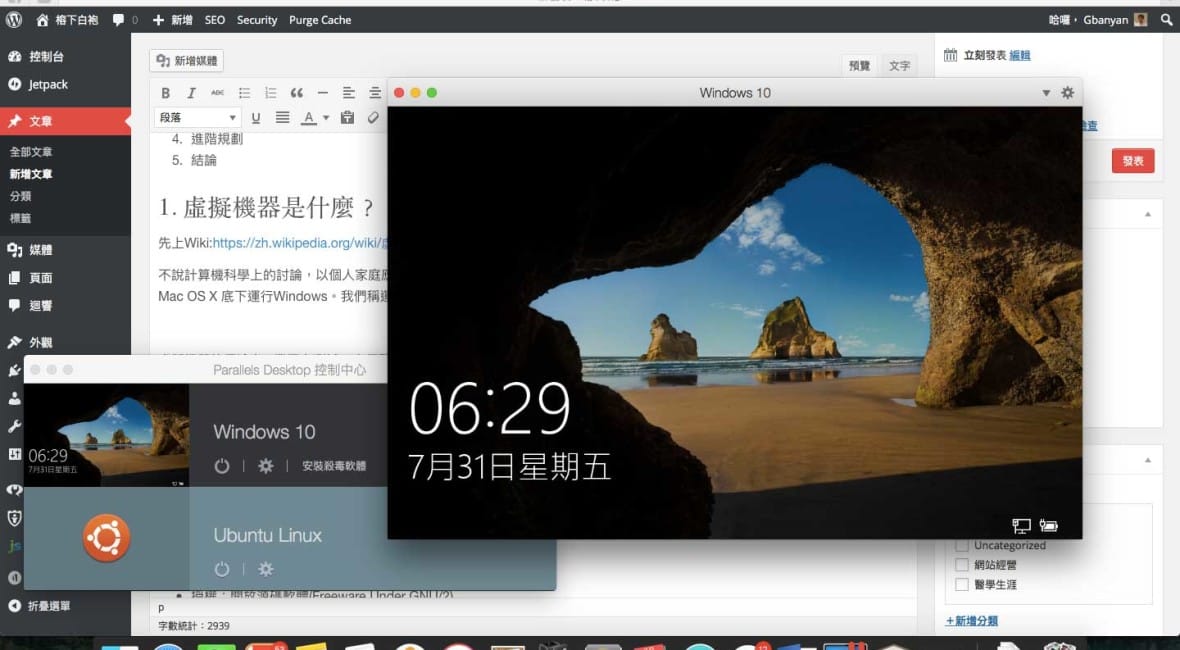Check the Uncategorized category checkbox
Screen dimensions: 1180x650
pos(962,546)
